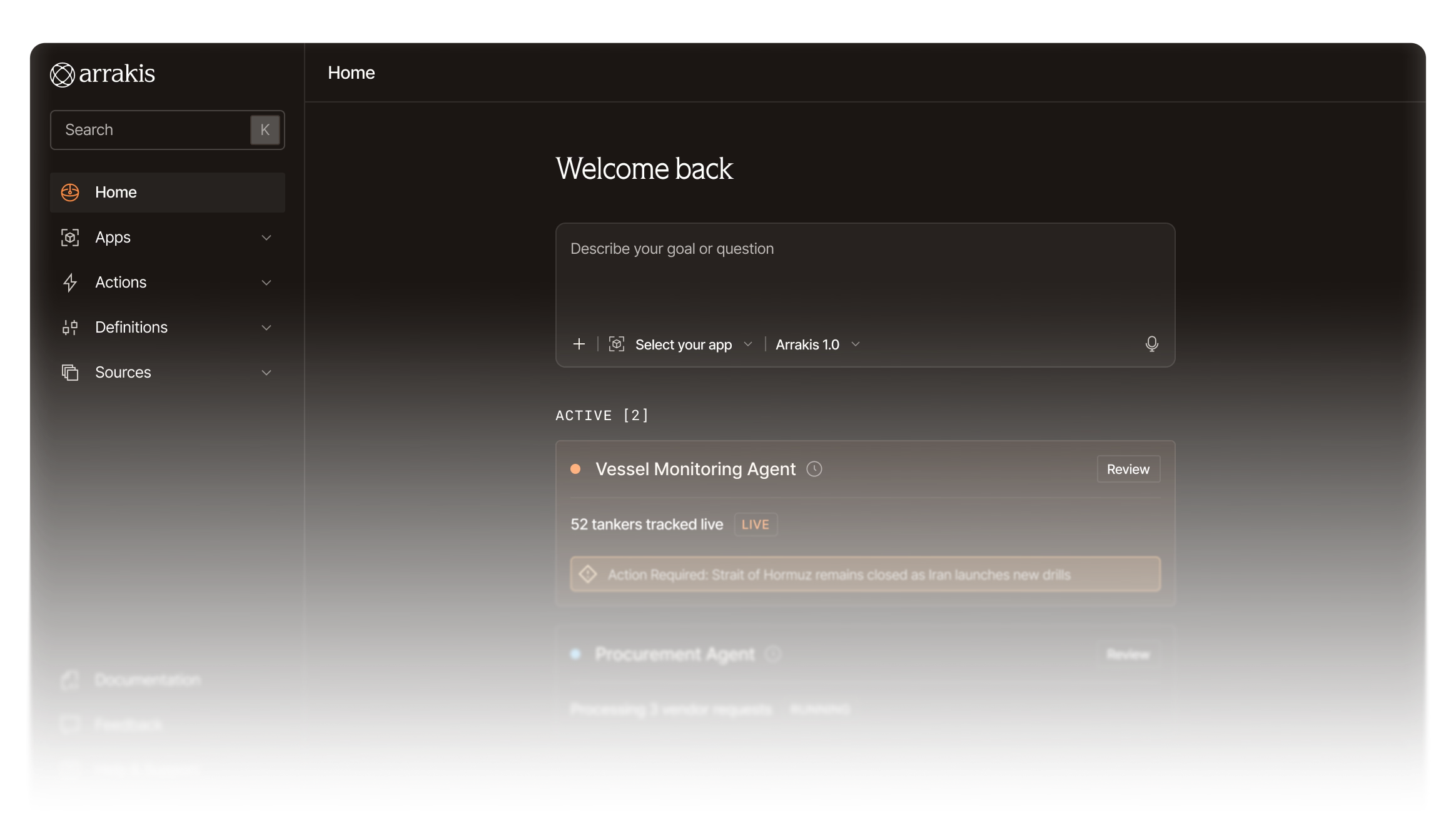Image resolution: width=1456 pixels, height=829 pixels.
Task: Click the Home page title in the header
Action: 351,73
